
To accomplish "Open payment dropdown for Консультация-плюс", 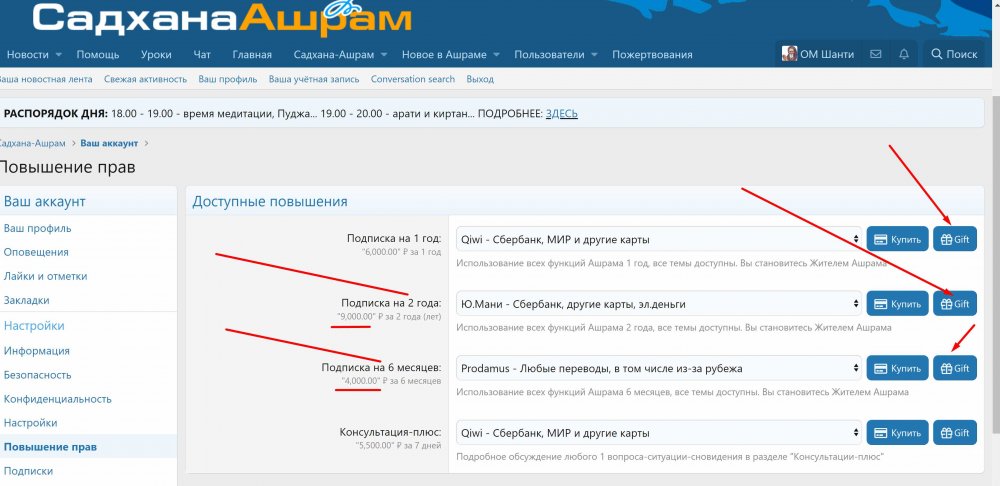I will click(x=659, y=432).
